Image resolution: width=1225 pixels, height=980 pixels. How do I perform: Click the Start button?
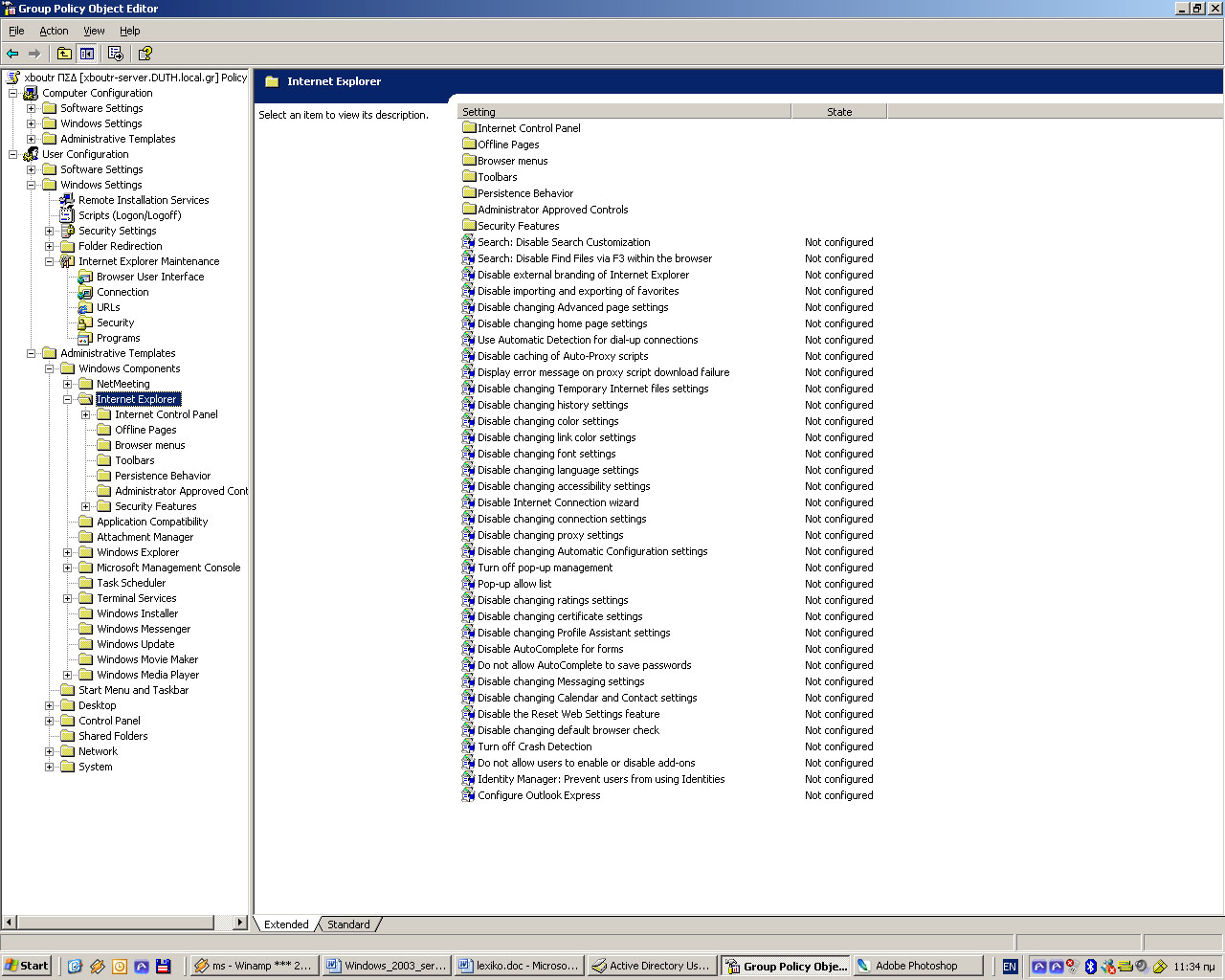(27, 966)
